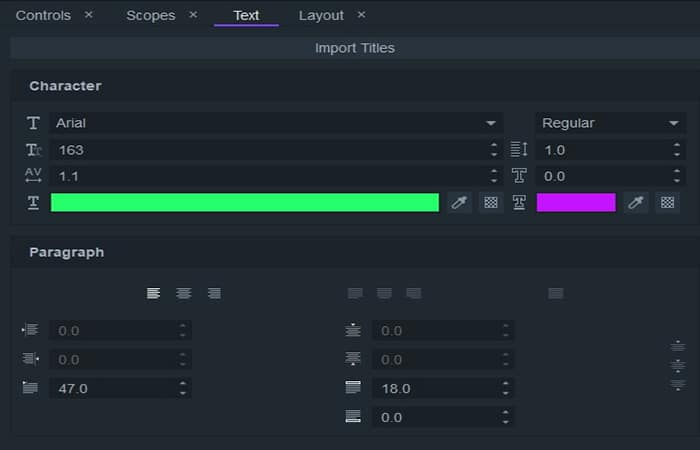This screenshot has height=450, width=700.
Task: Click the font size field showing 163
Action: [x=270, y=150]
